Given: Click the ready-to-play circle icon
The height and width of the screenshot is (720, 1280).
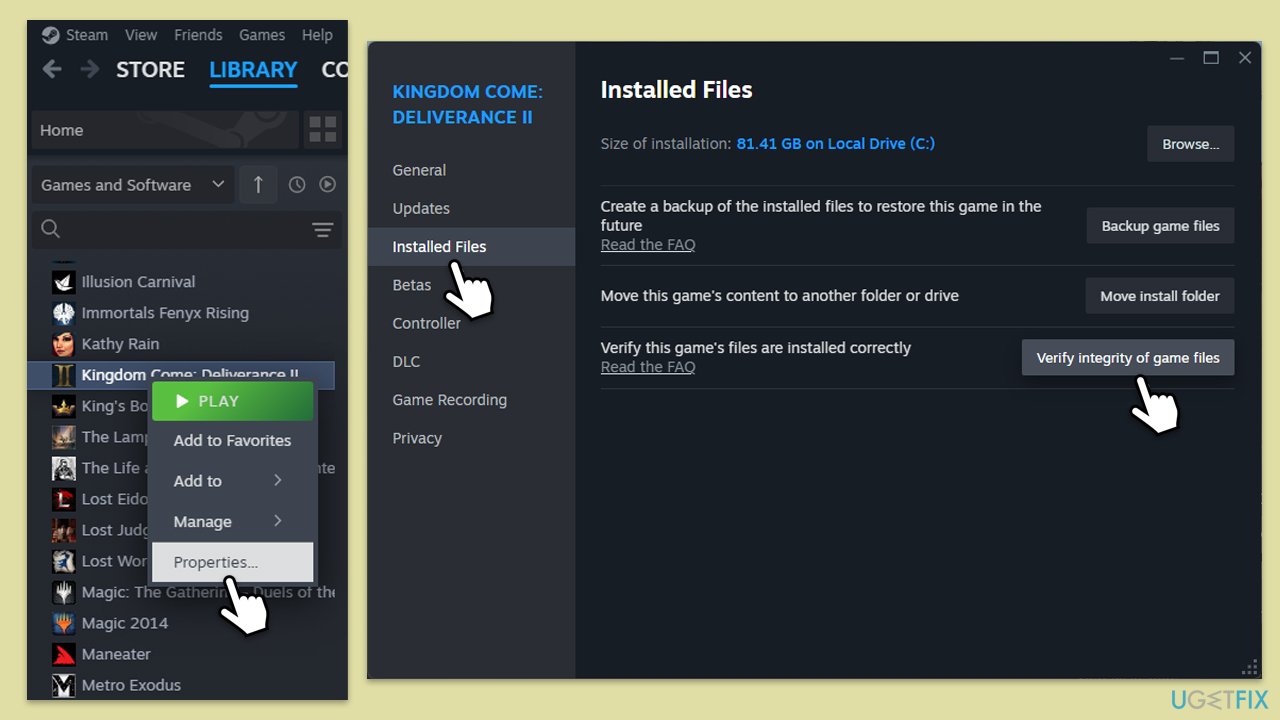Looking at the screenshot, I should tap(327, 185).
